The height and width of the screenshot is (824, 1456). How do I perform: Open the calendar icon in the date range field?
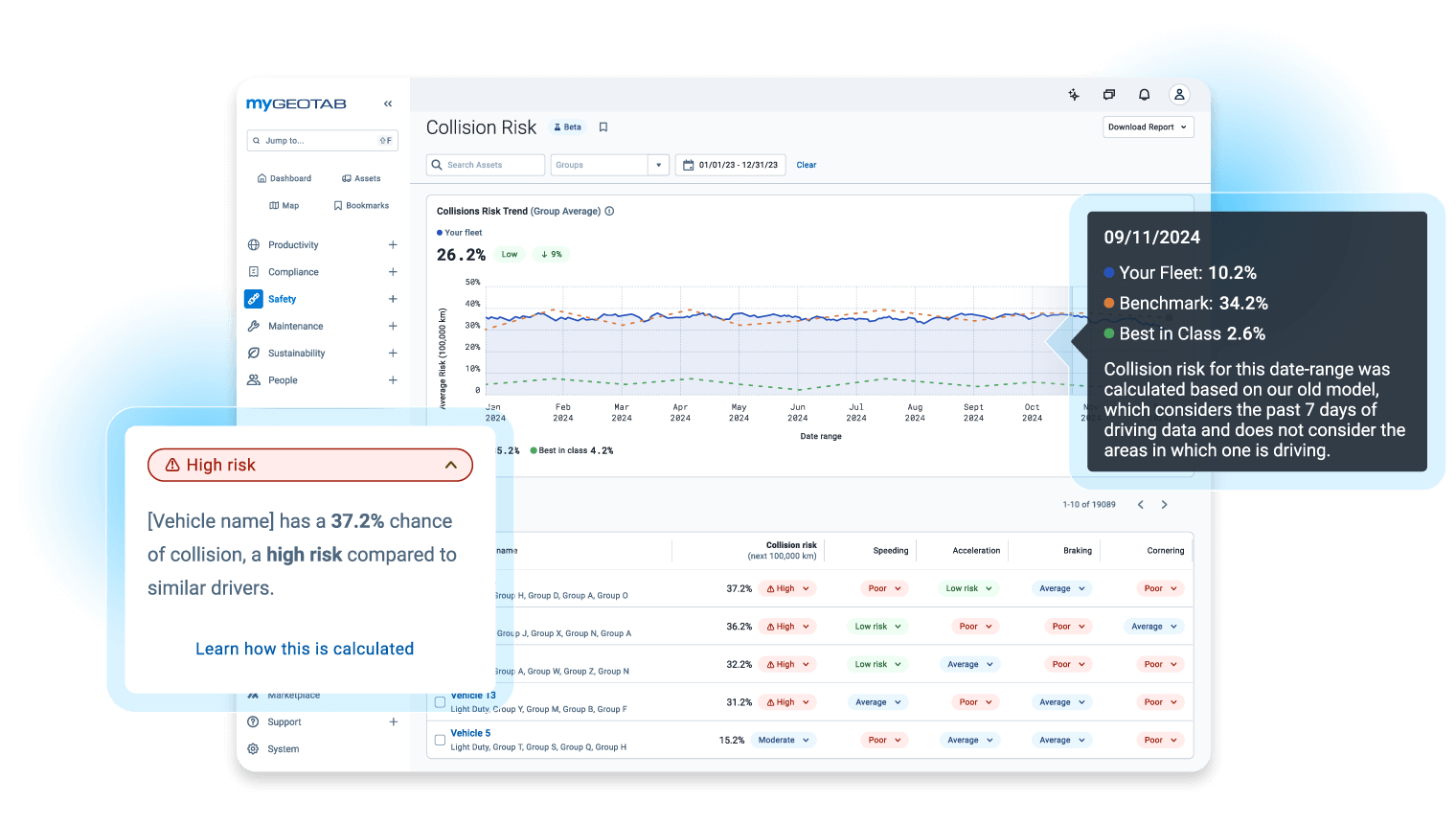point(688,165)
